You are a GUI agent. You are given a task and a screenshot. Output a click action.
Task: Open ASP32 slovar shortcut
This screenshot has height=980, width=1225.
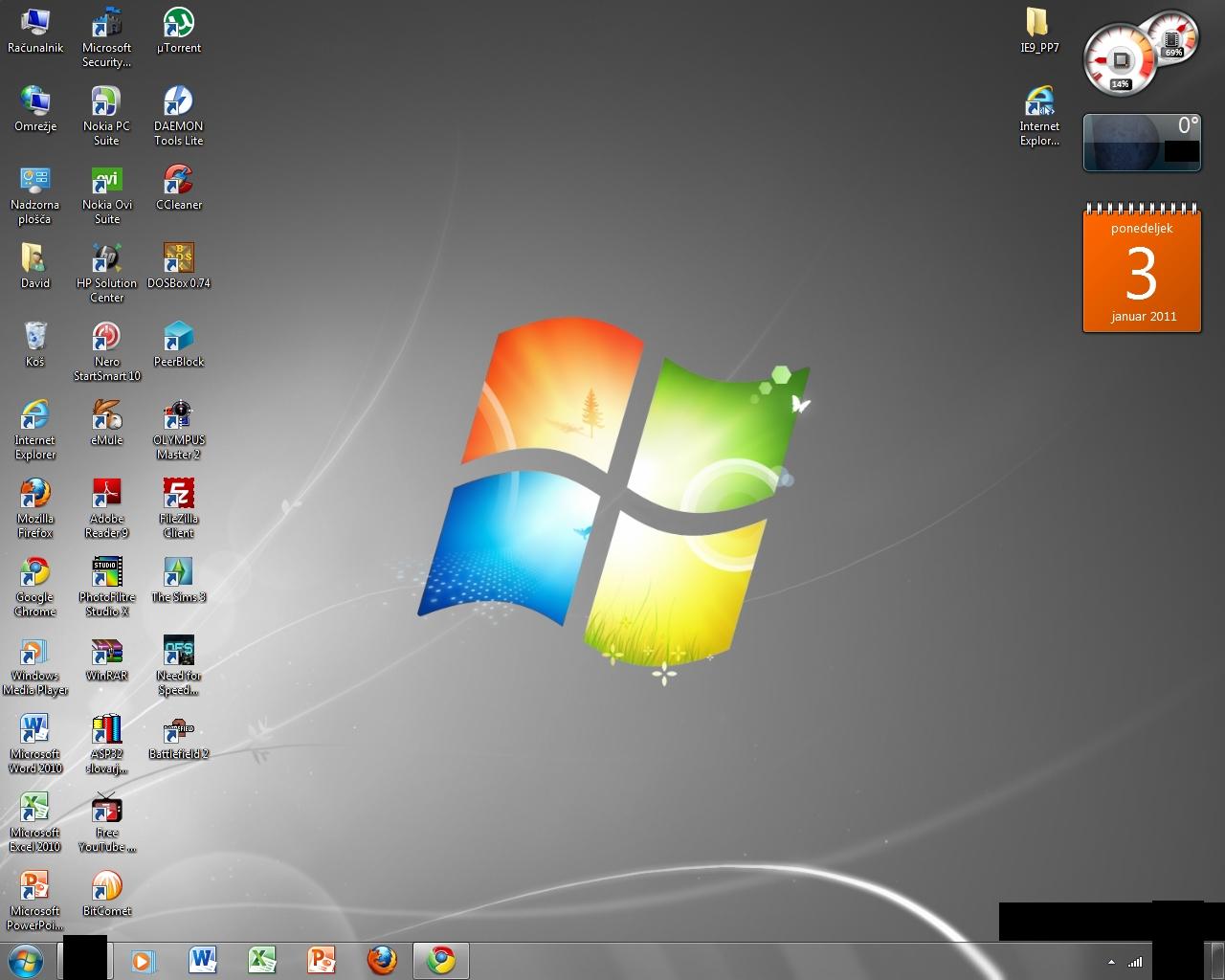pos(106,745)
